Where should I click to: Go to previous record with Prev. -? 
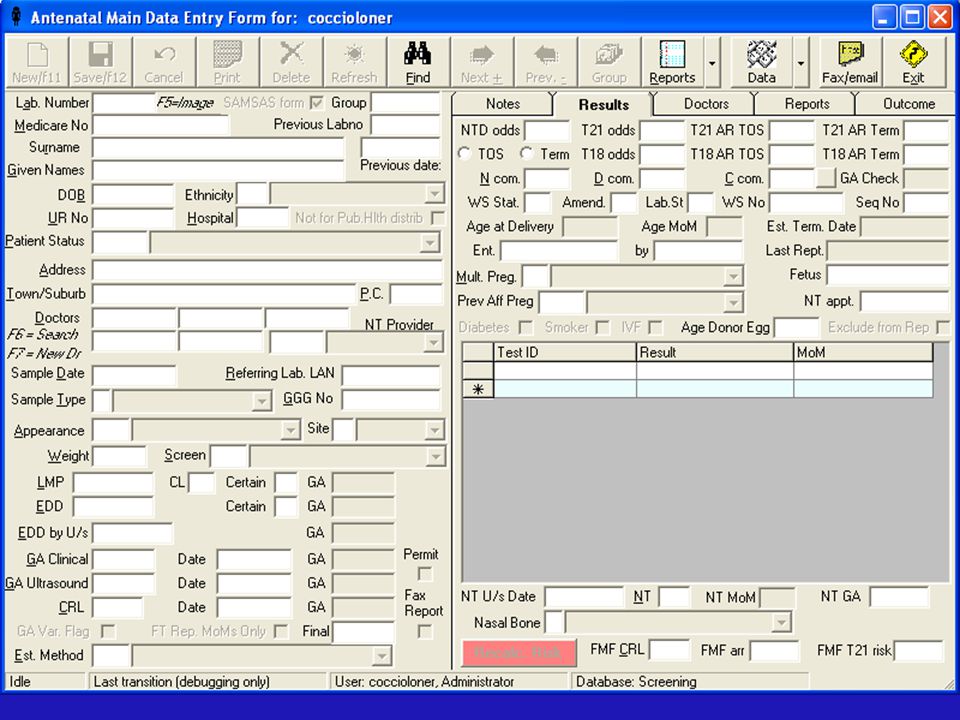pos(546,62)
